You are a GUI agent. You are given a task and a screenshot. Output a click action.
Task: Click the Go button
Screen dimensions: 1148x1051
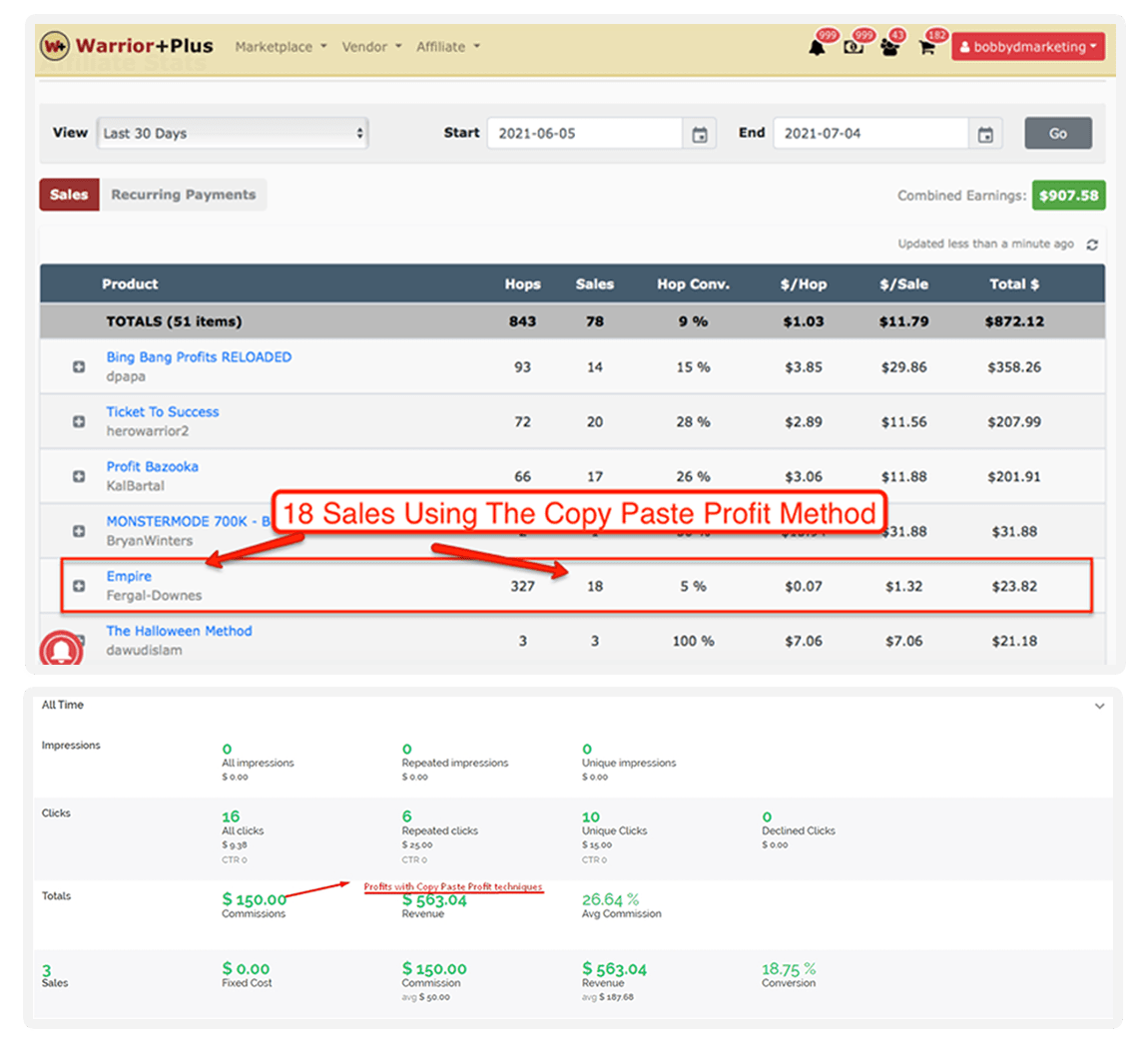(x=1058, y=133)
